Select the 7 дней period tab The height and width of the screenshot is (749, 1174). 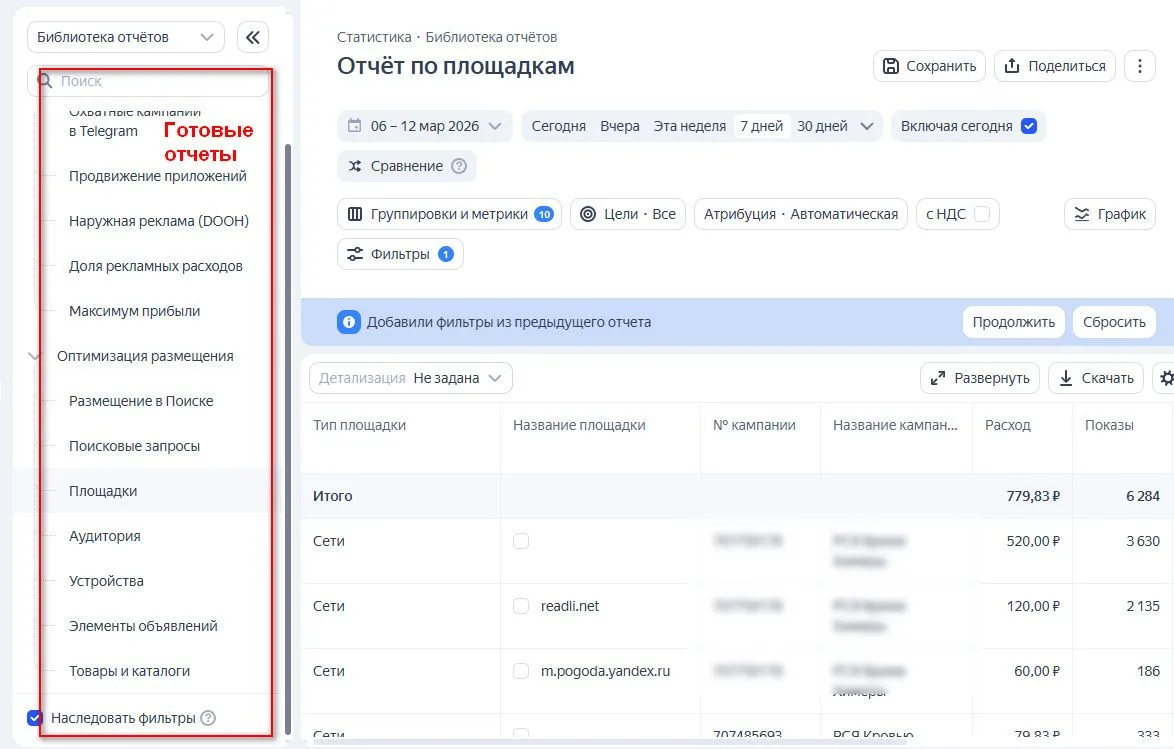click(761, 126)
